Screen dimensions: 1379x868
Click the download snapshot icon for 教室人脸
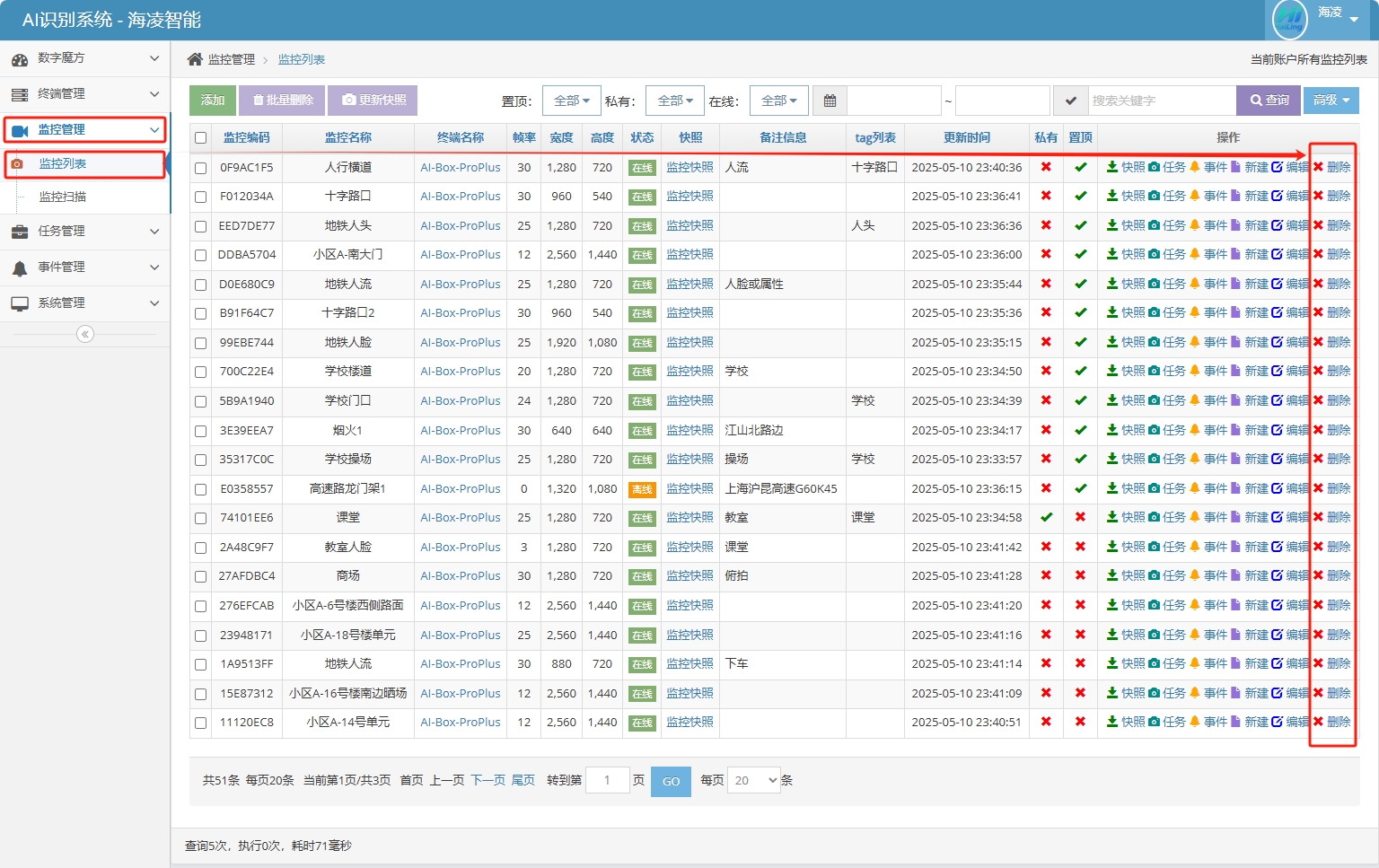click(1112, 547)
